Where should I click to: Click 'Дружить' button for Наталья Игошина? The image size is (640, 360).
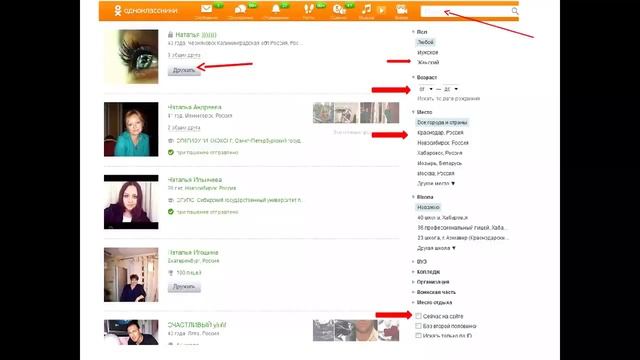184,287
